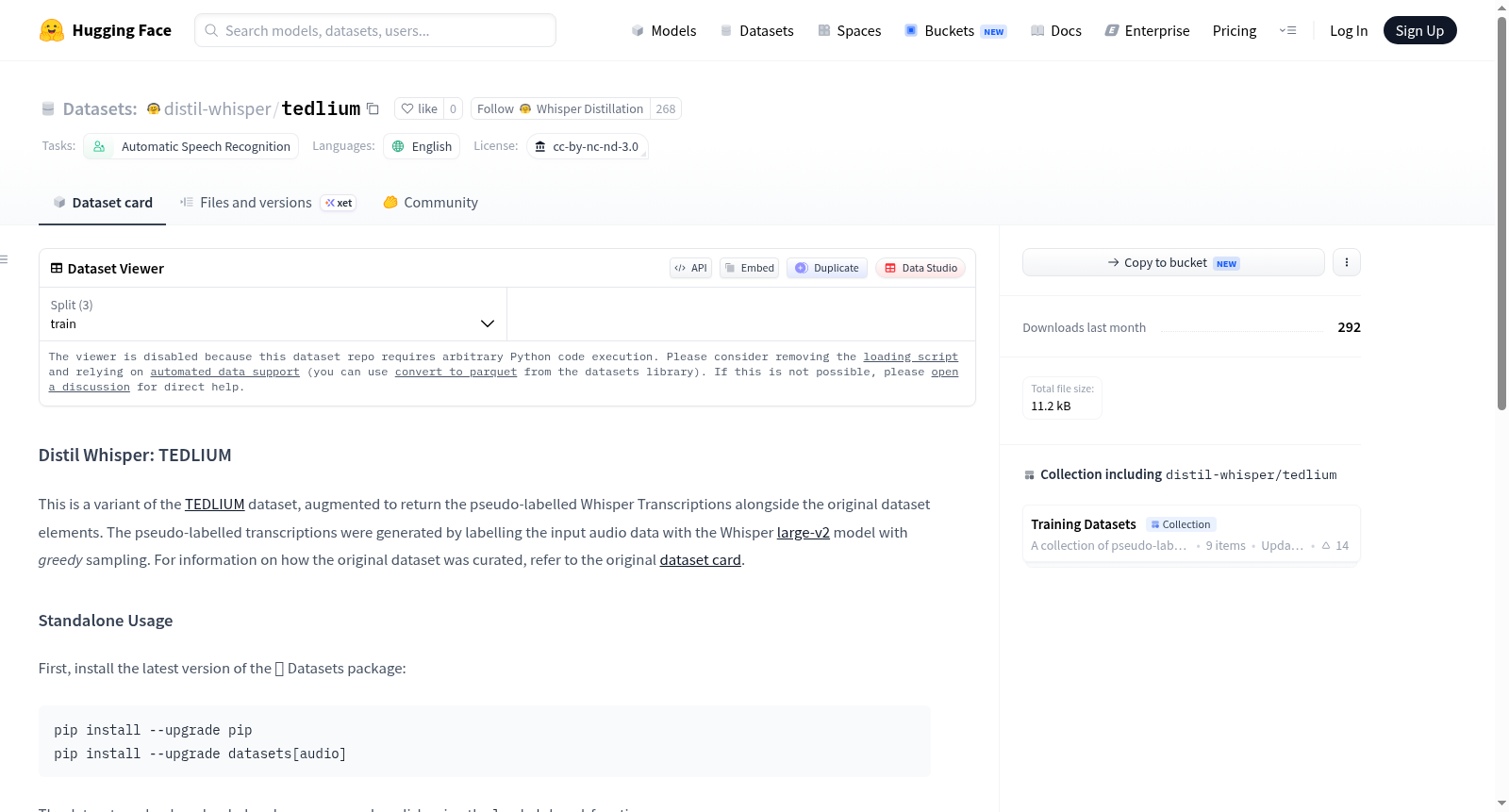Open the like count showing 0
This screenshot has height=812, width=1509.
[453, 109]
